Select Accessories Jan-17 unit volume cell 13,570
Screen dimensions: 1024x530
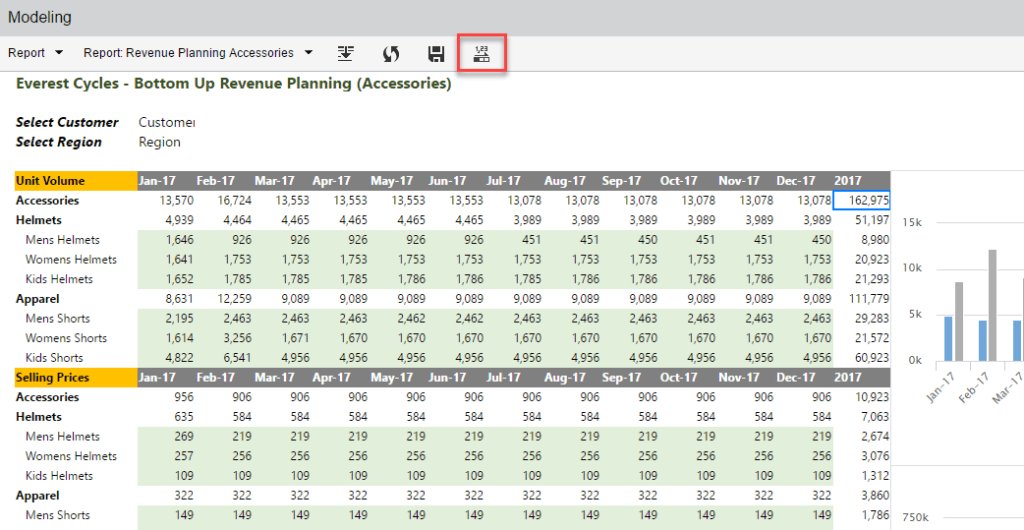[167, 200]
